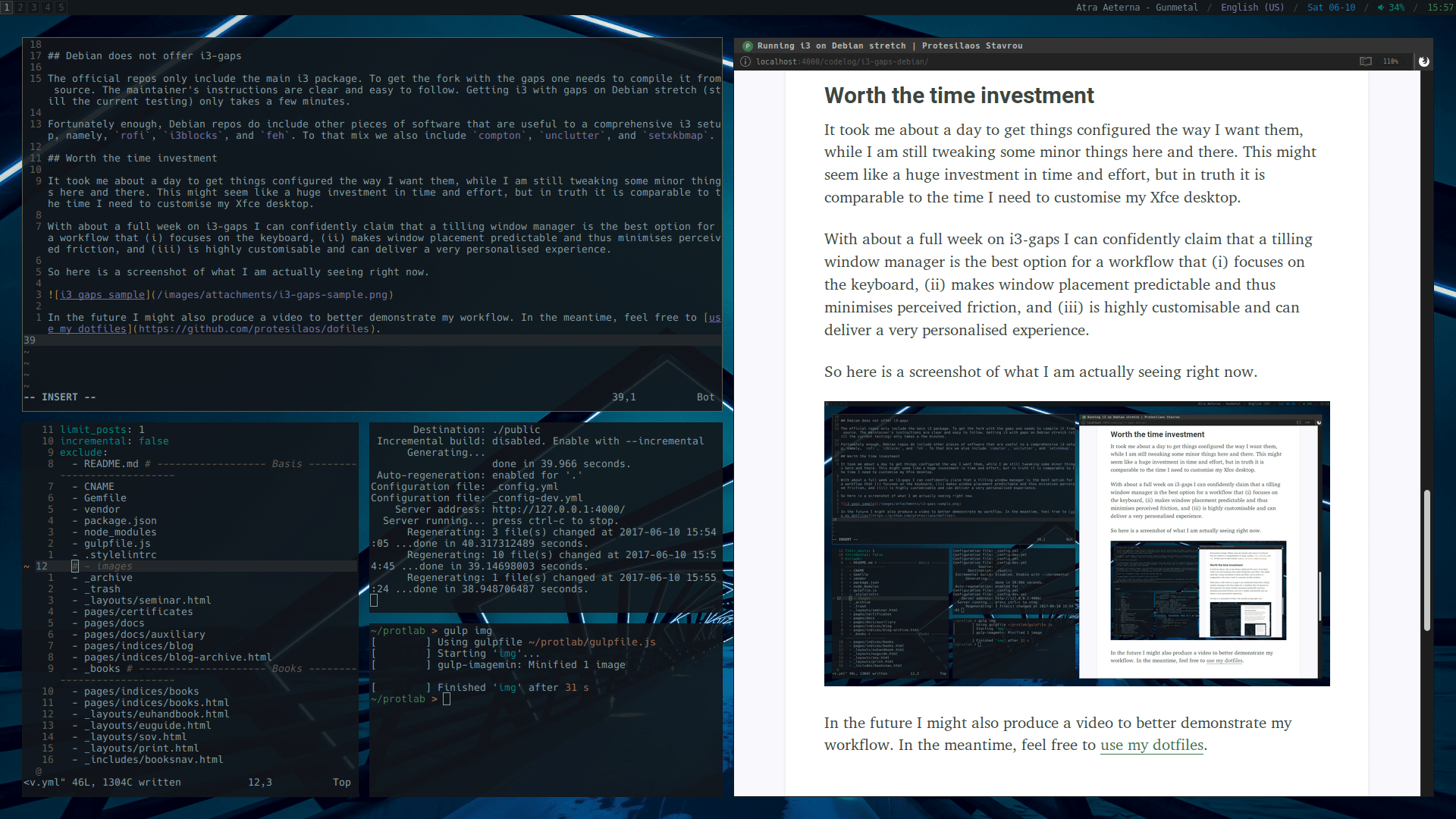Click the i3_gaps_sample markdown link in vim

click(102, 295)
